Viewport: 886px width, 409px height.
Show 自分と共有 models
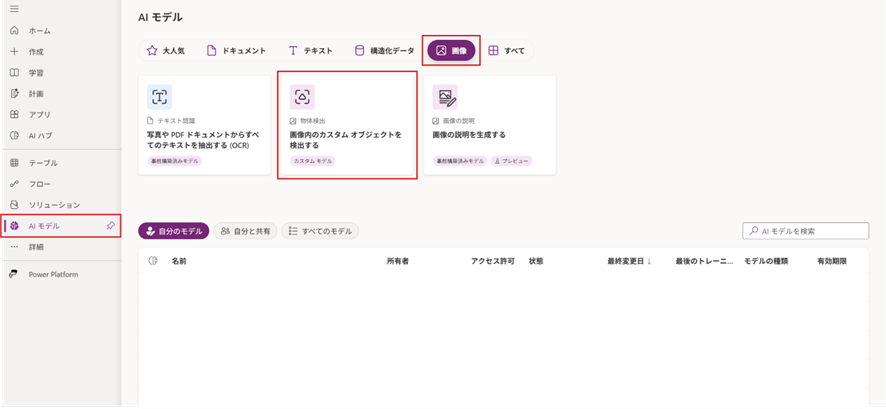click(x=245, y=231)
